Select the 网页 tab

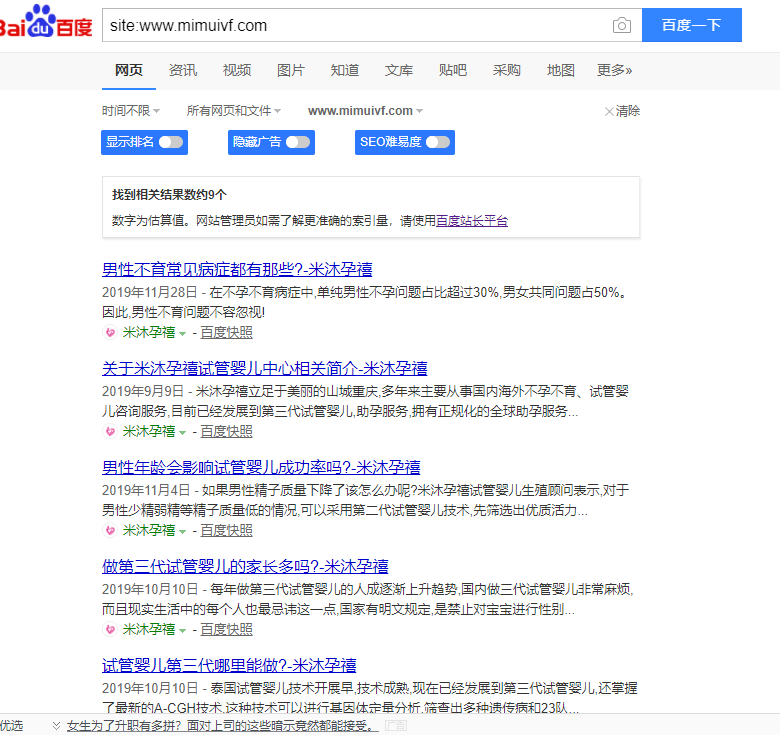tap(129, 70)
